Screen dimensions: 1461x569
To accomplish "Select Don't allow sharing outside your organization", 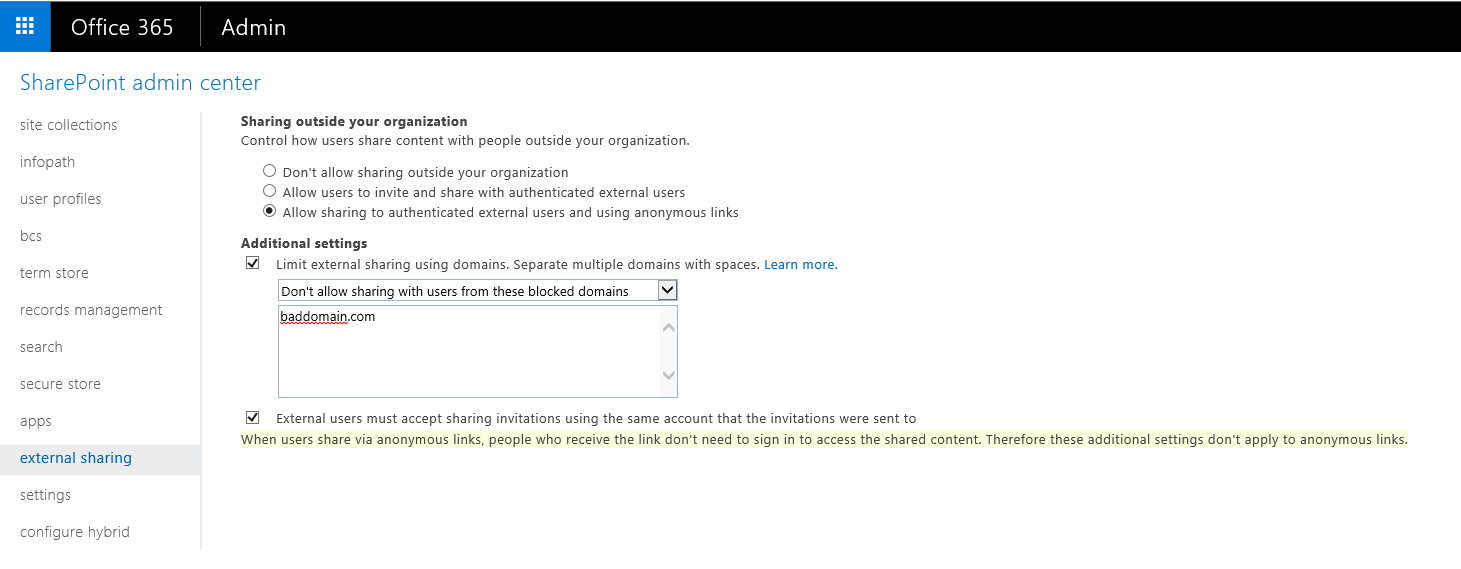I will point(269,171).
